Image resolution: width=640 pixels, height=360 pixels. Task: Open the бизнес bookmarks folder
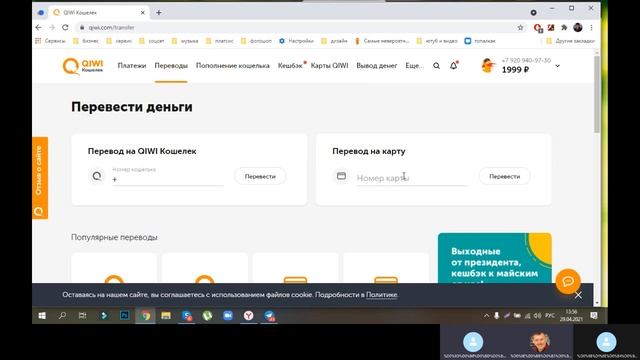pyautogui.click(x=86, y=41)
